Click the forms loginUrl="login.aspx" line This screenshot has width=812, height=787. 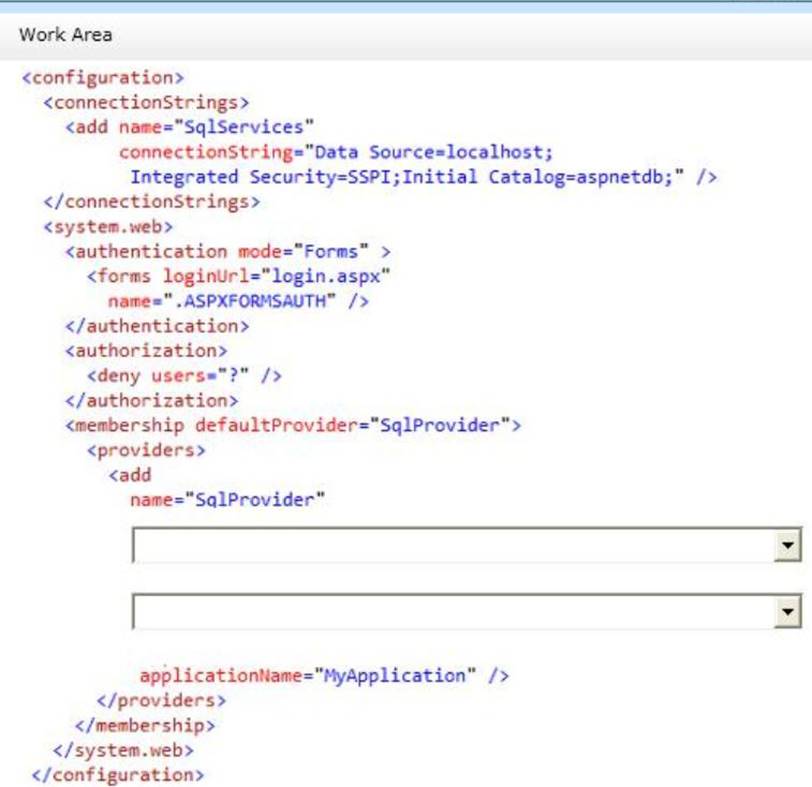[238, 276]
